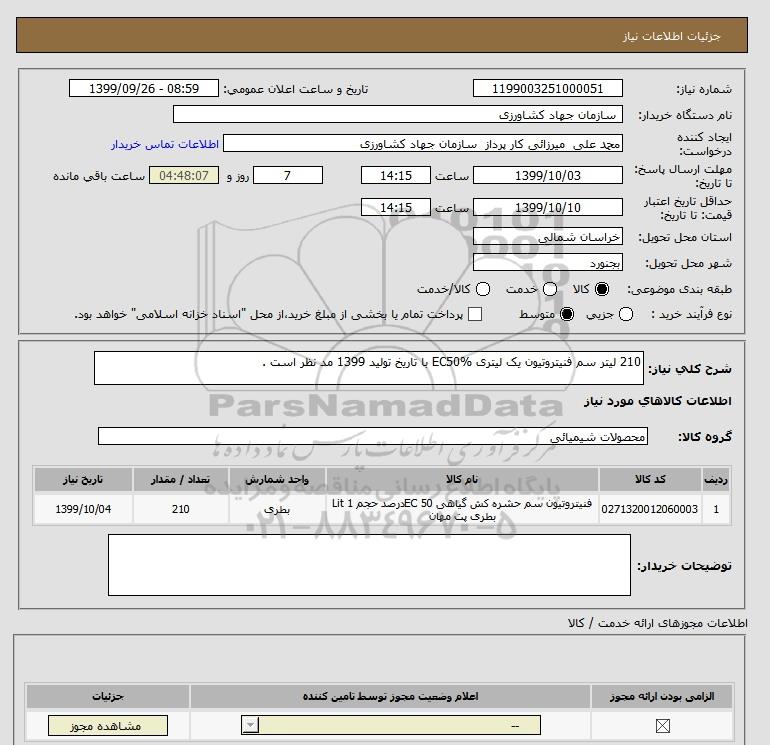Viewport: 770px width, 745px height.
Task: Toggle the Islamic treasury bonds payment checkbox
Action: point(475,314)
